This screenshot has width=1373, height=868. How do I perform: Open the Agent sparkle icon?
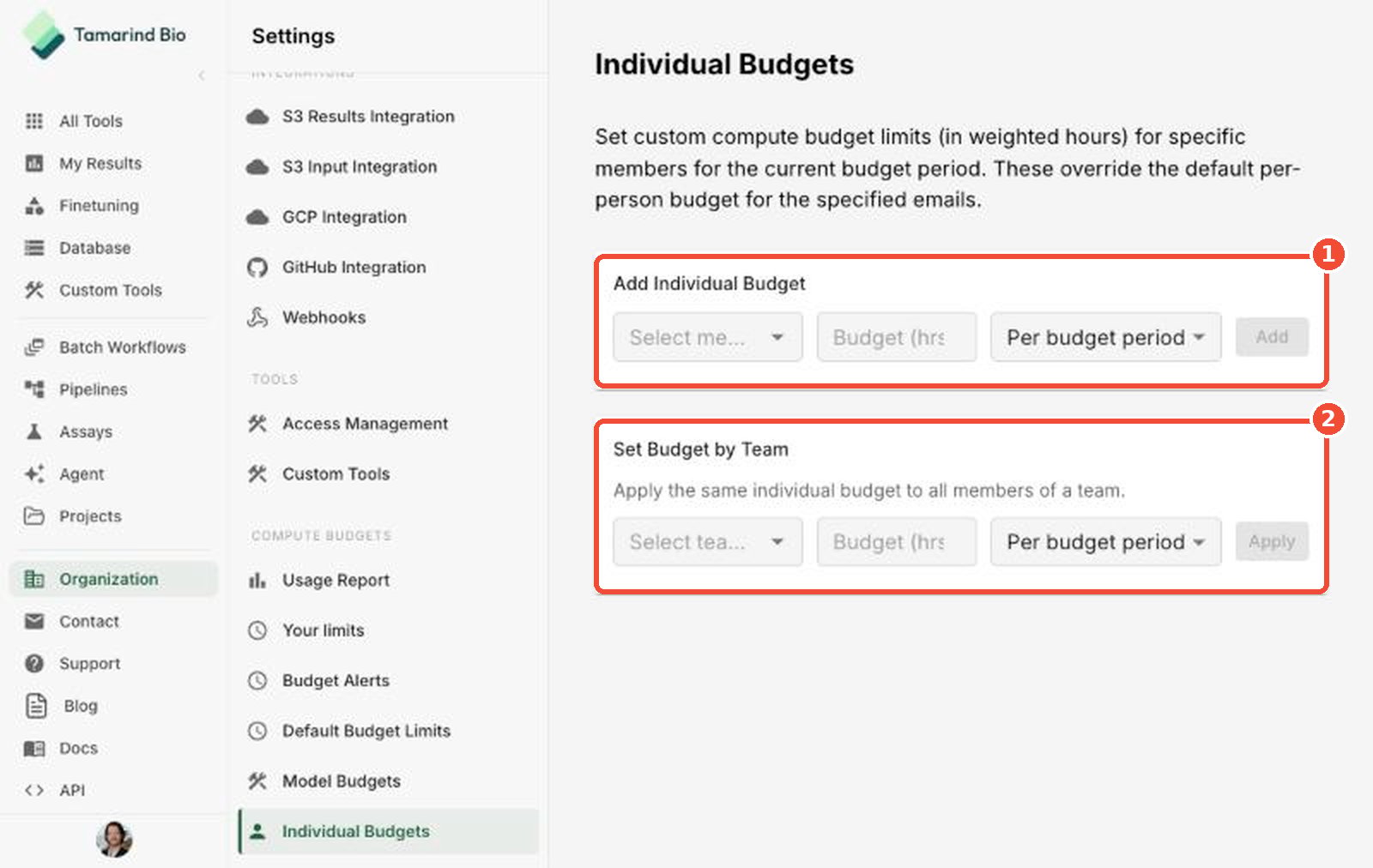click(34, 473)
